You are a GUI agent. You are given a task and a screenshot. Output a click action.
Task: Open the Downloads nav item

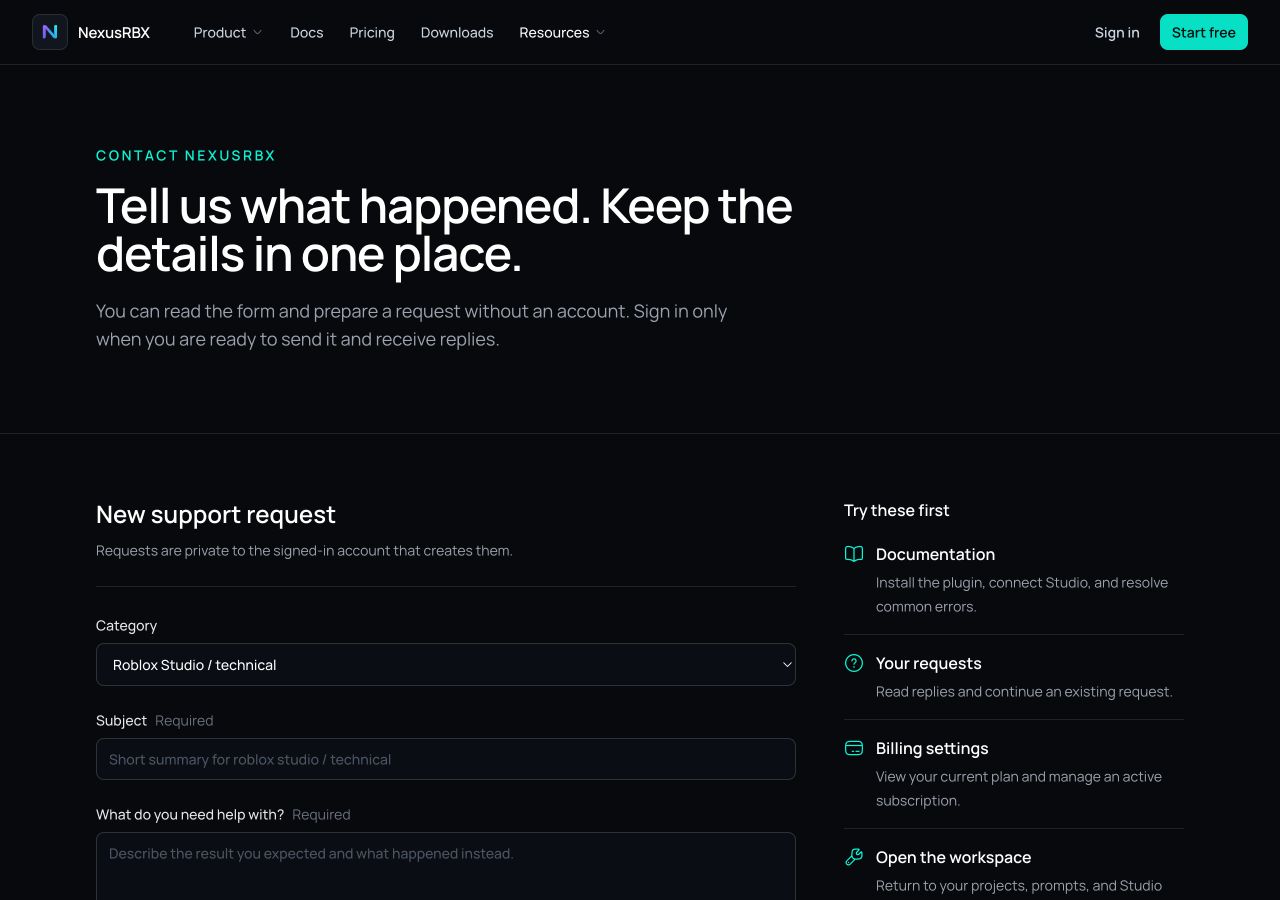[x=457, y=32]
